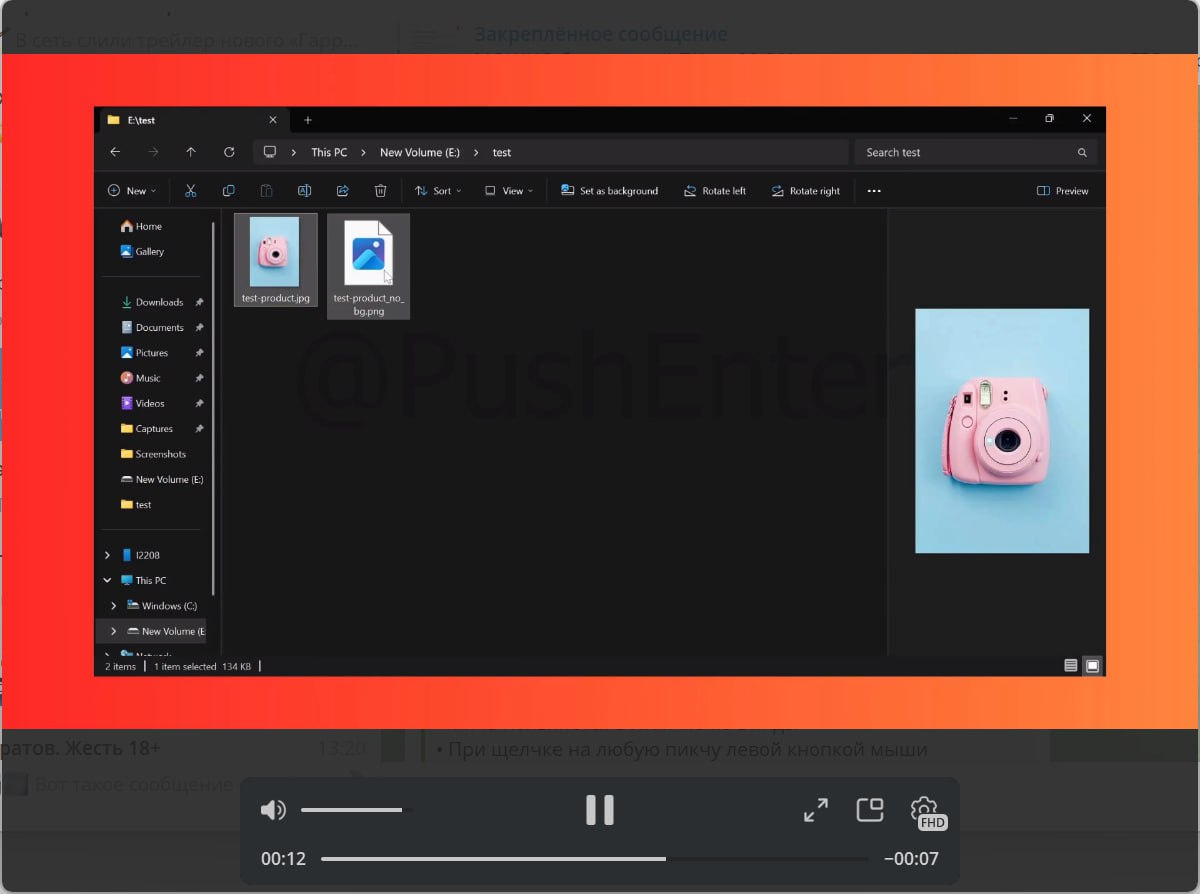Toggle the Preview pane
Image resolution: width=1200 pixels, height=894 pixels.
click(x=1063, y=191)
